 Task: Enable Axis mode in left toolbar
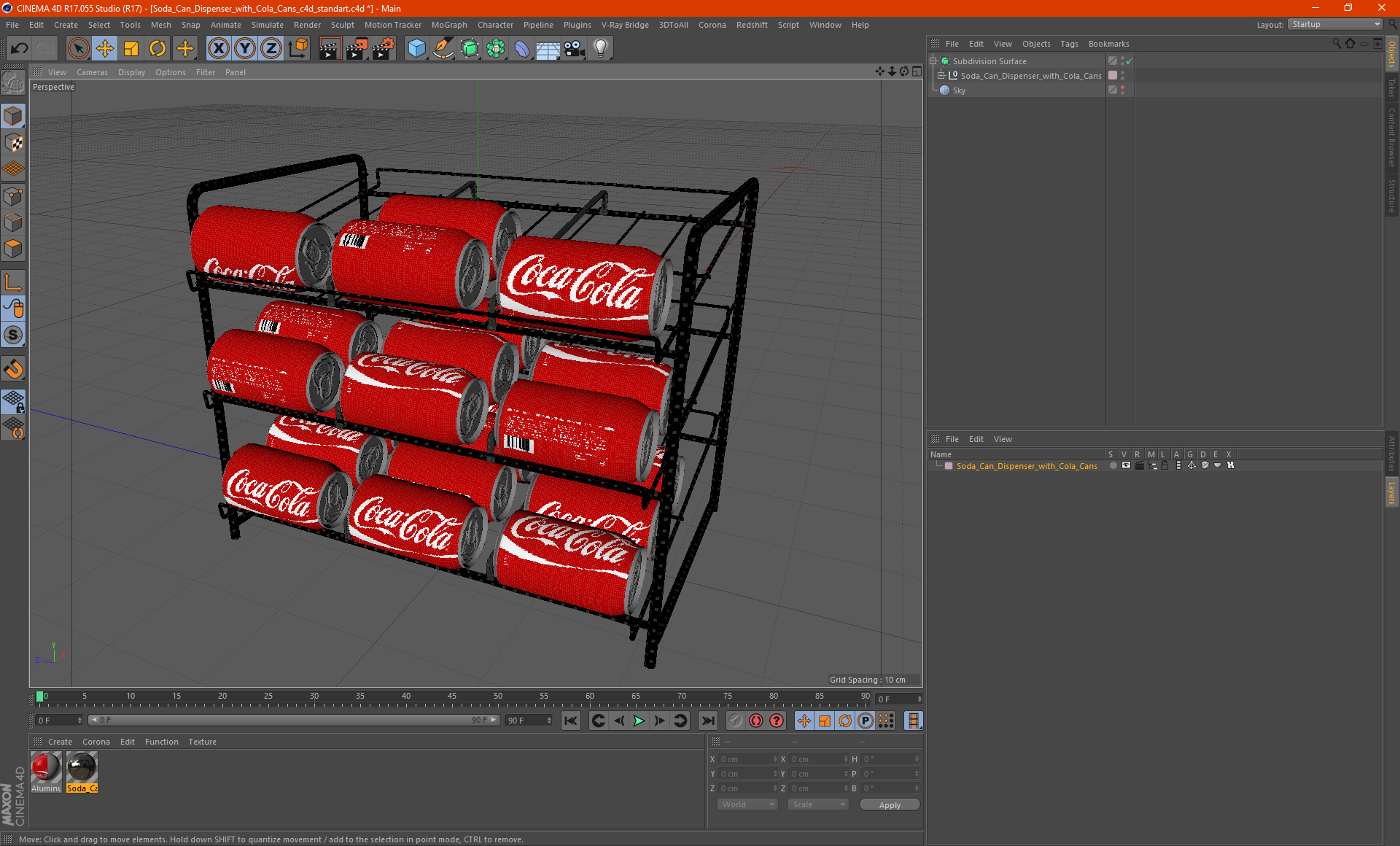[13, 282]
